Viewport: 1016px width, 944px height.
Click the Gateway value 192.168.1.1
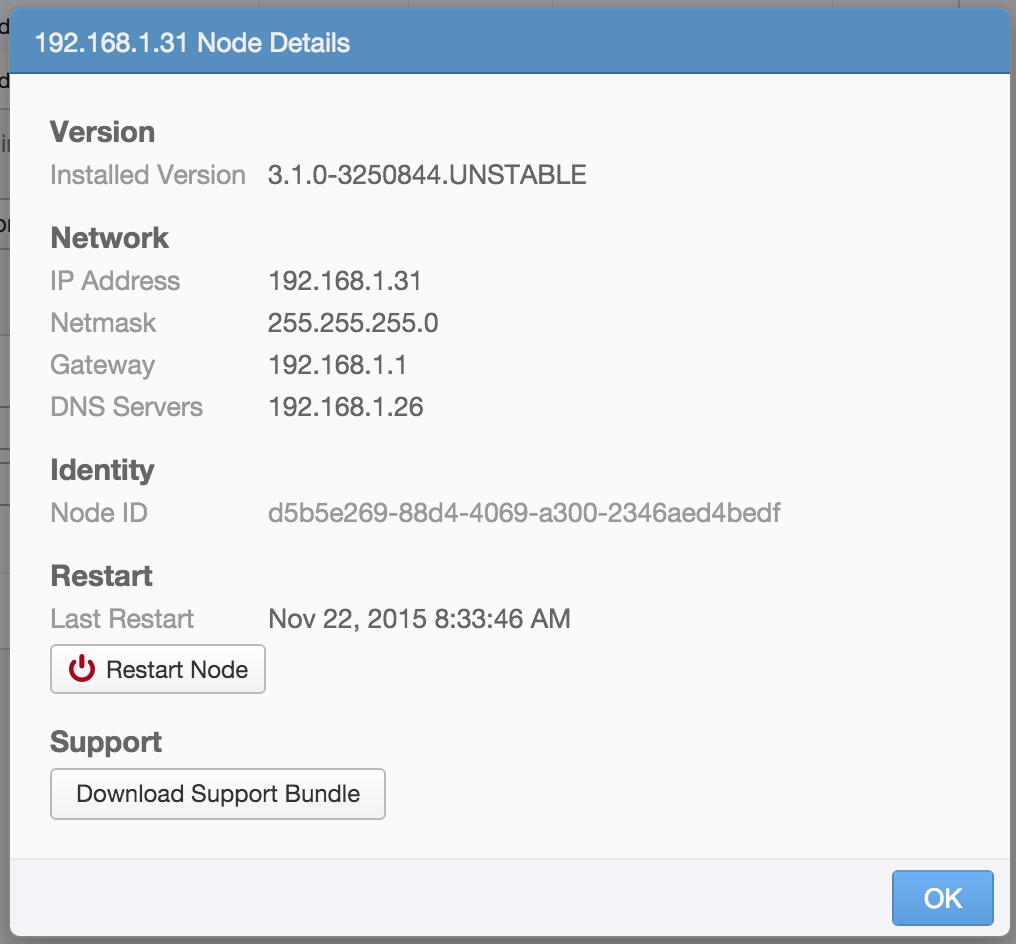[337, 365]
